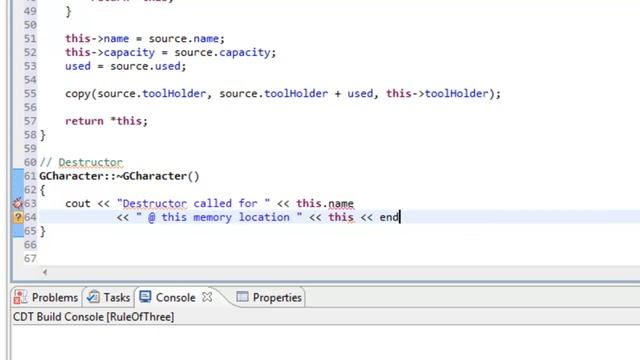Switch to the Tasks tab
The image size is (640, 360).
[108, 298]
